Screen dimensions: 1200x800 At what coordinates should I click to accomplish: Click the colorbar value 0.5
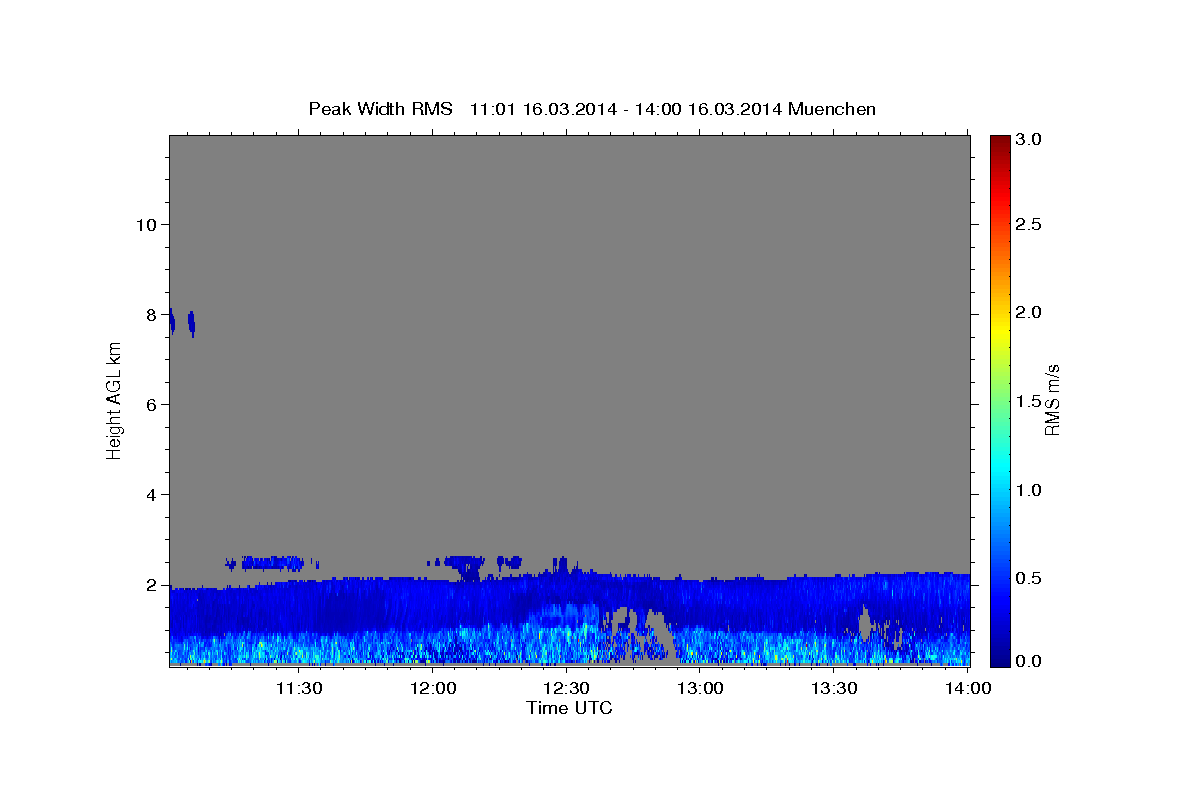1029,578
